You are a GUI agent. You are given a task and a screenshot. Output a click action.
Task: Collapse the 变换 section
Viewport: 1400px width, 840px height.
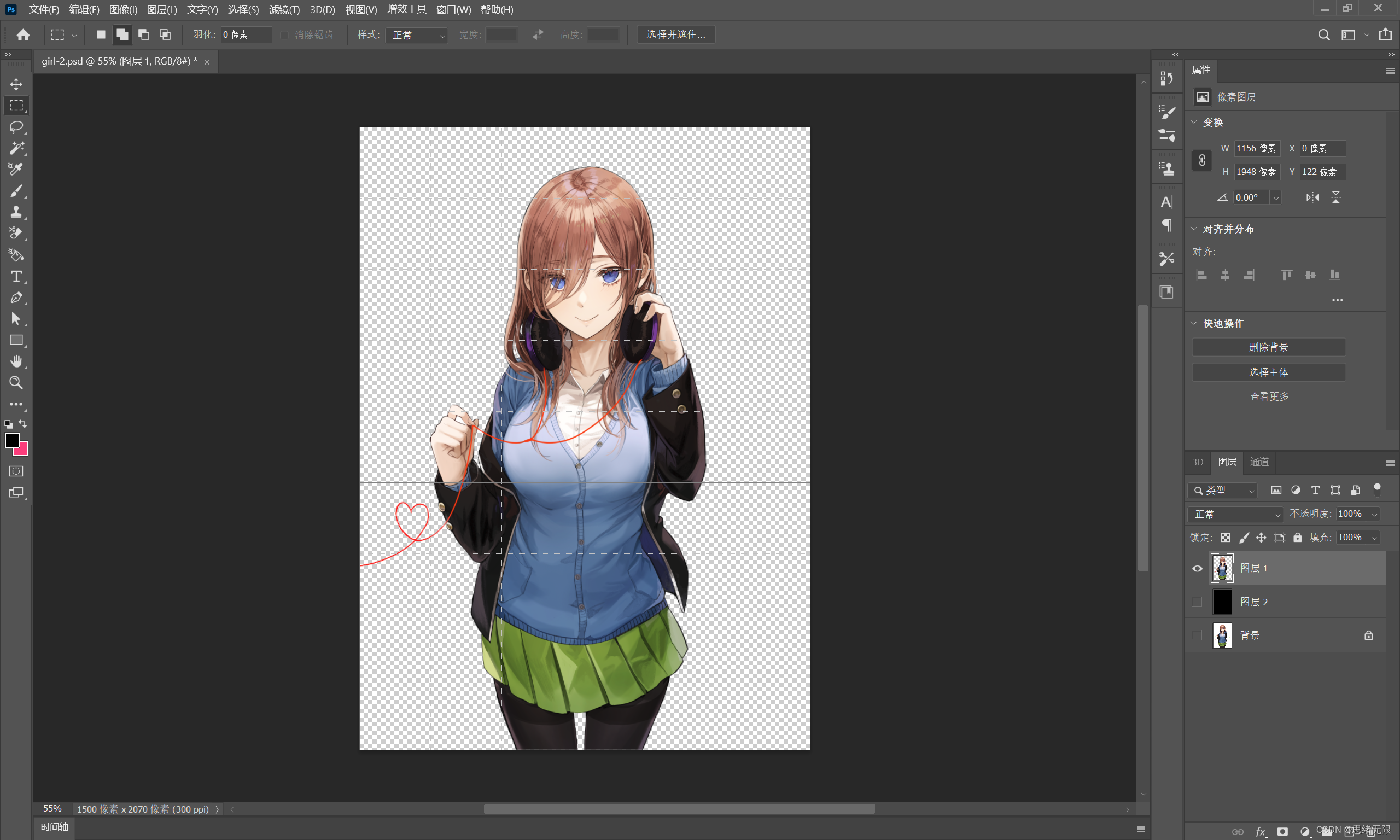click(x=1194, y=122)
